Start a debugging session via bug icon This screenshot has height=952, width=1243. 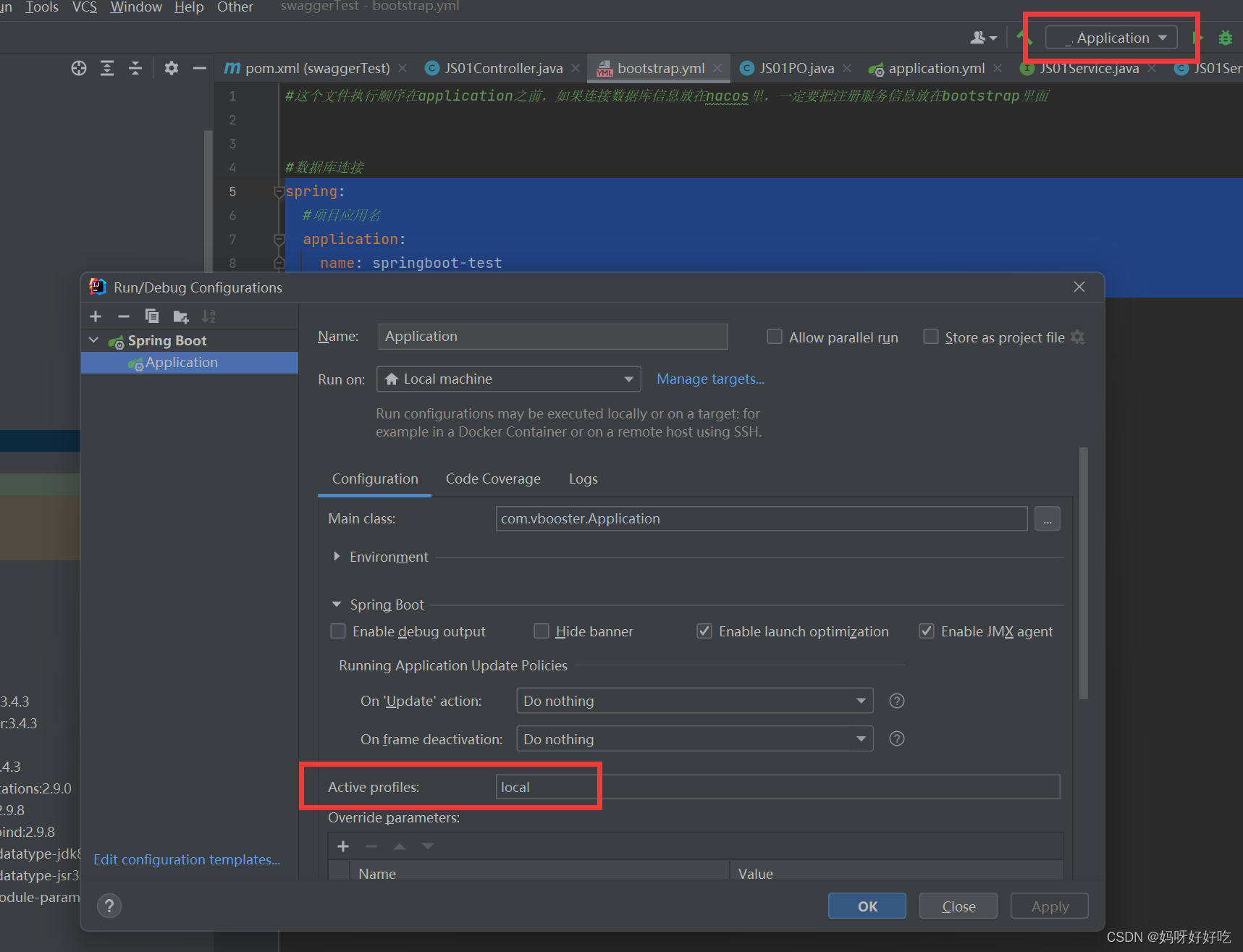(x=1226, y=38)
